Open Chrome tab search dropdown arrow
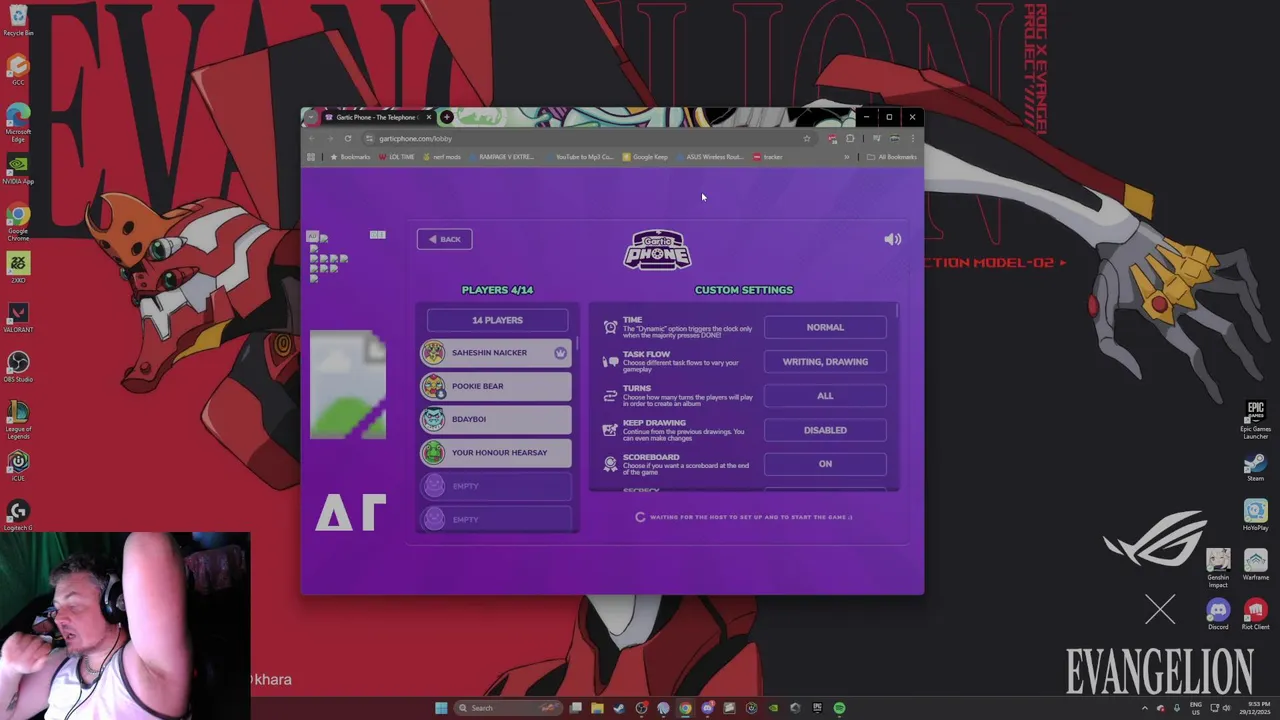Screen dimensions: 1280x720 click(311, 117)
